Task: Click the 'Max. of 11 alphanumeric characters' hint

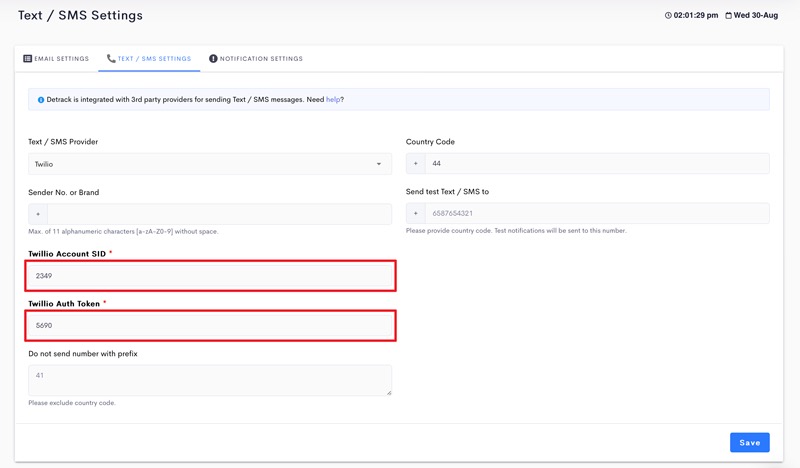Action: (123, 231)
